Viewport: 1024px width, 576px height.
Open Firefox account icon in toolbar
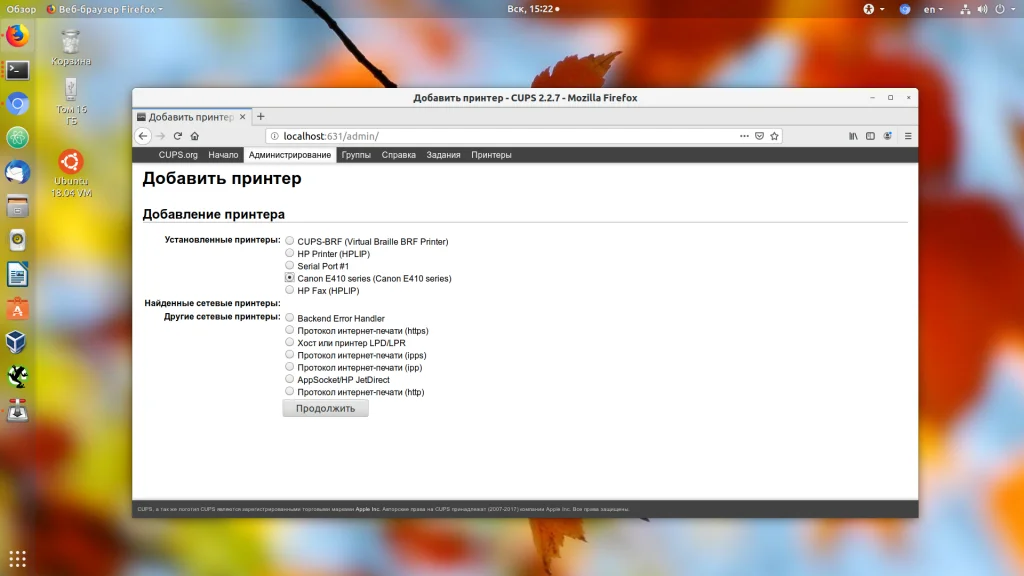(888, 136)
